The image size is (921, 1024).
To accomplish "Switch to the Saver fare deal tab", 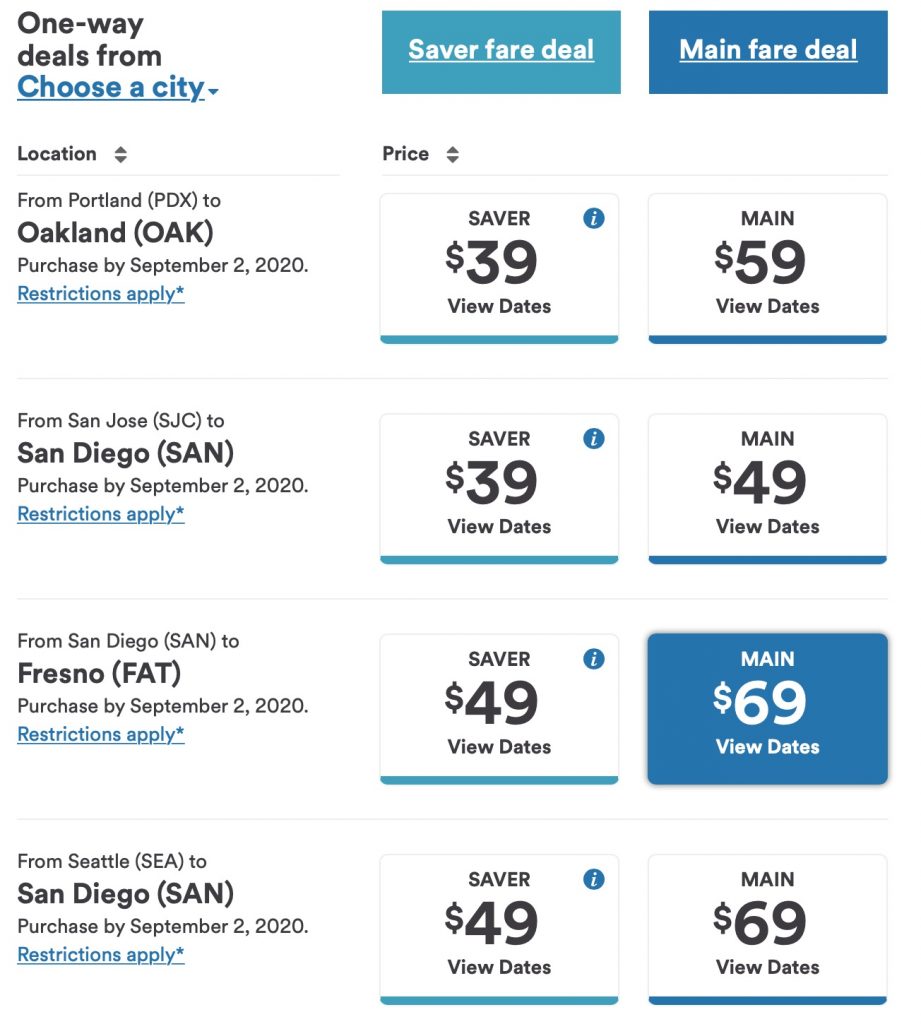I will click(x=501, y=51).
